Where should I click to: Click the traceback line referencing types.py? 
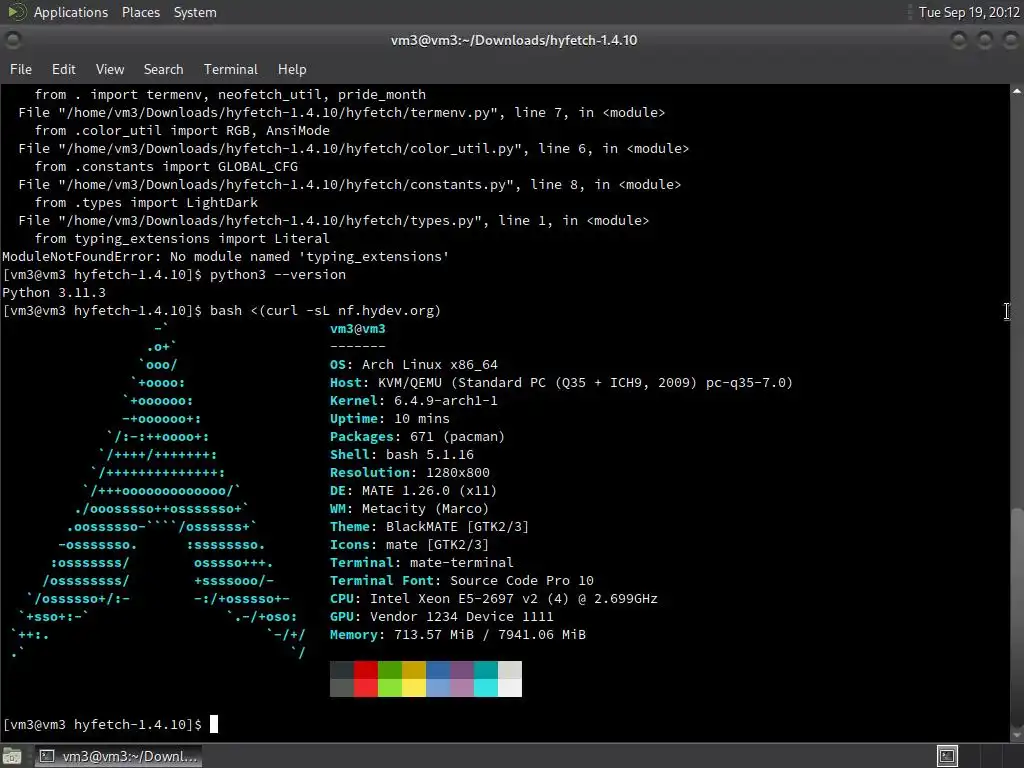tap(334, 221)
